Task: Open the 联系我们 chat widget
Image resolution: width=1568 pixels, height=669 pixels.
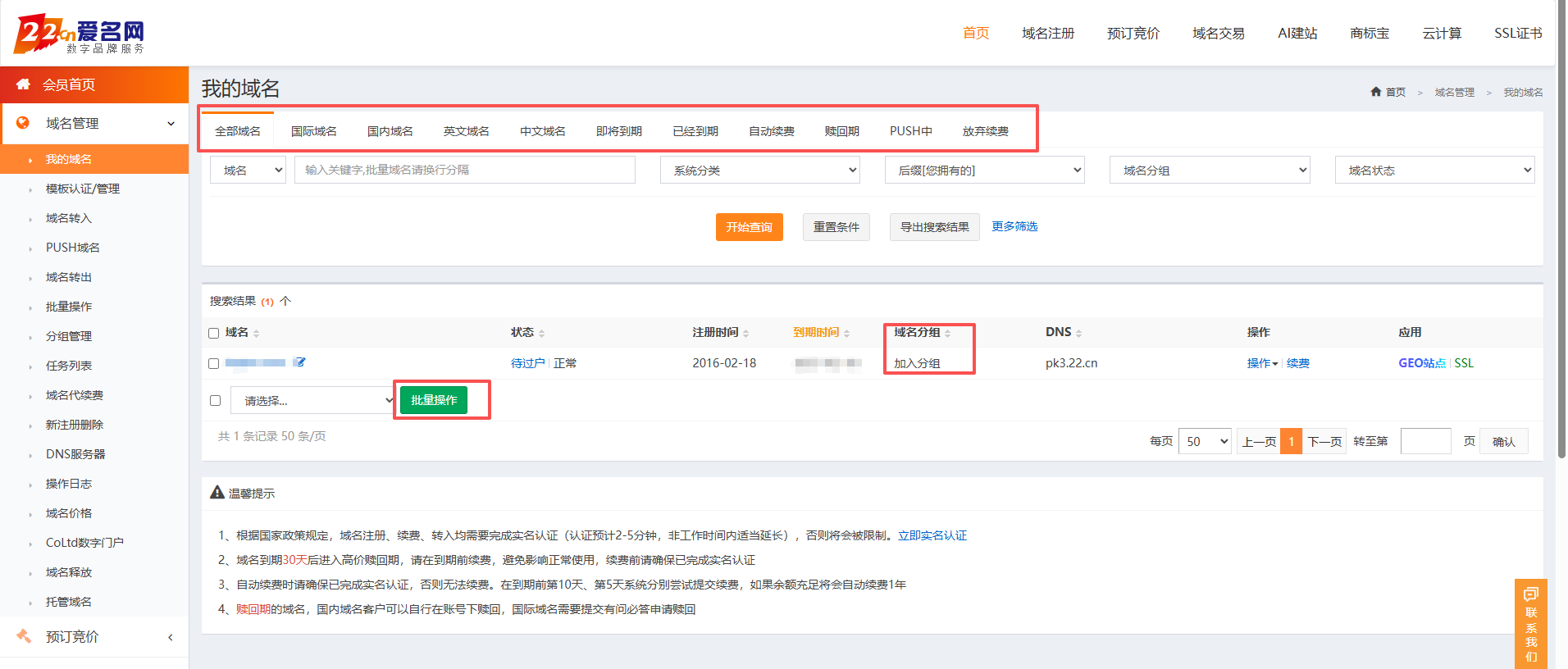Action: [1530, 624]
